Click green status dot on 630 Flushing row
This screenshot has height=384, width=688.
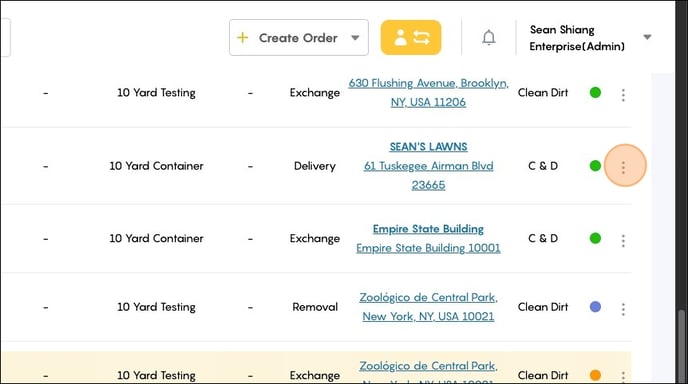point(595,93)
